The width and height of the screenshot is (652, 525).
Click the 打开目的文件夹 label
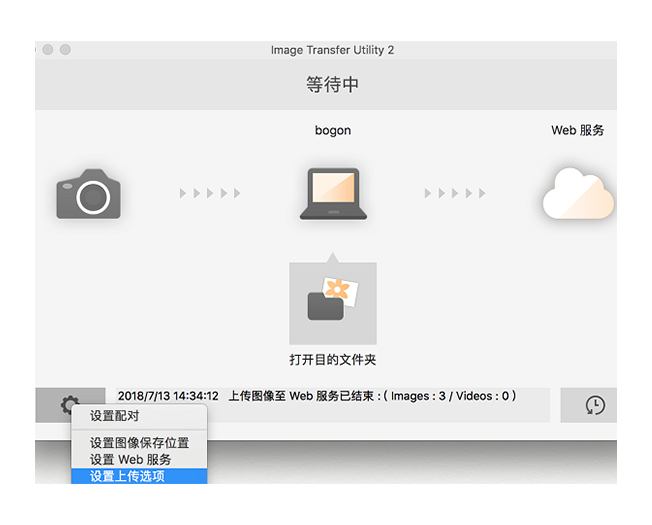coord(333,360)
